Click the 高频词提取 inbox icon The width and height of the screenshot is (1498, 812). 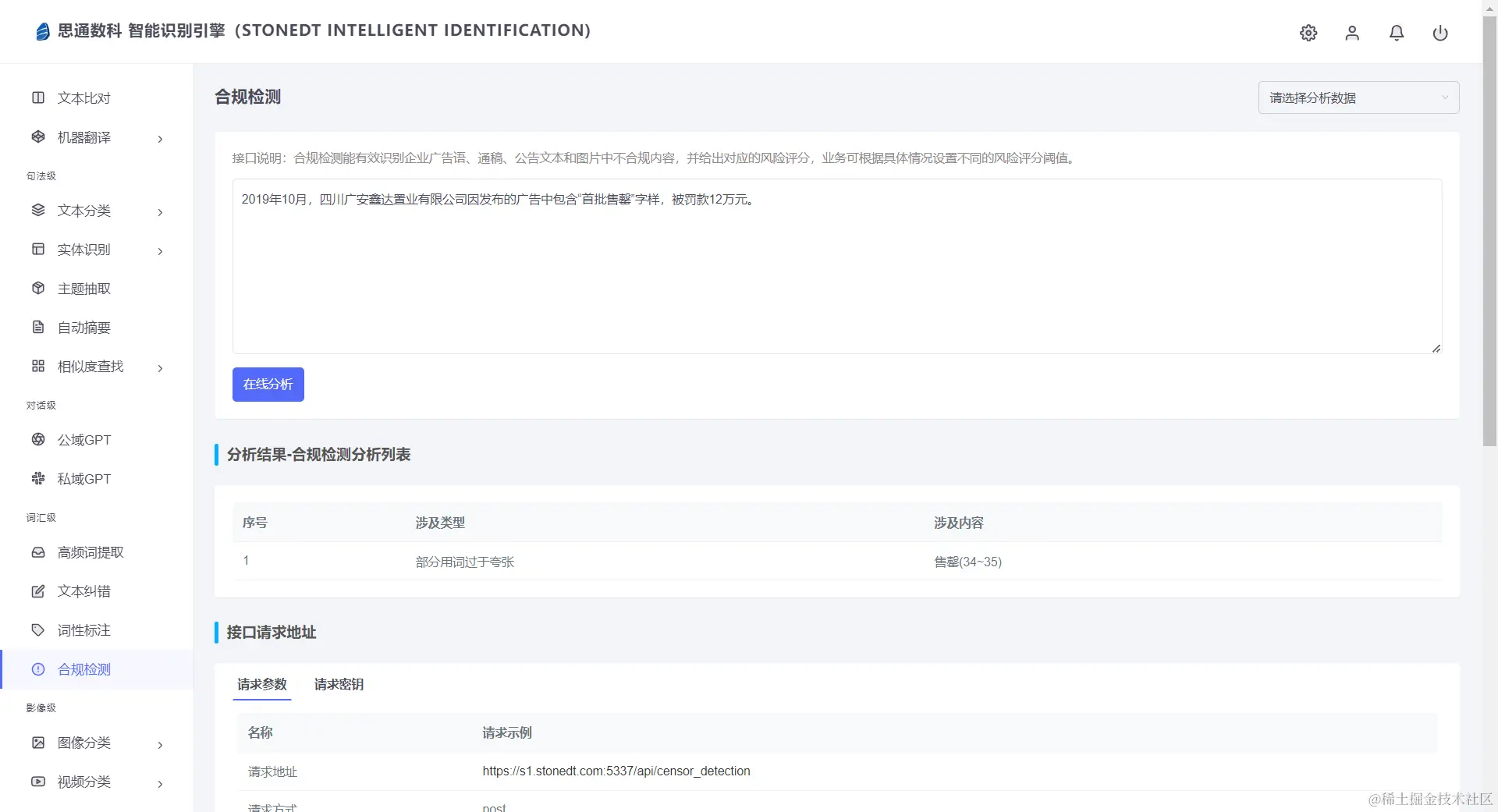38,551
